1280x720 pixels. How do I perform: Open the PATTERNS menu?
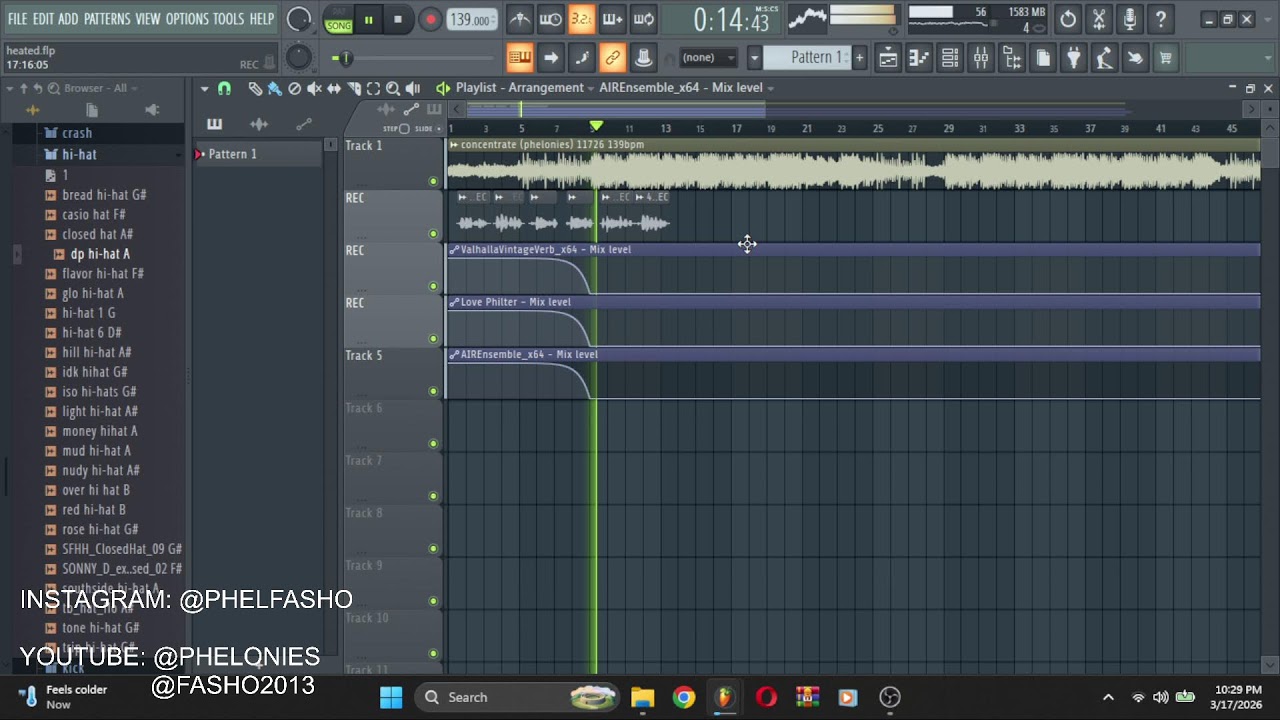pyautogui.click(x=106, y=19)
